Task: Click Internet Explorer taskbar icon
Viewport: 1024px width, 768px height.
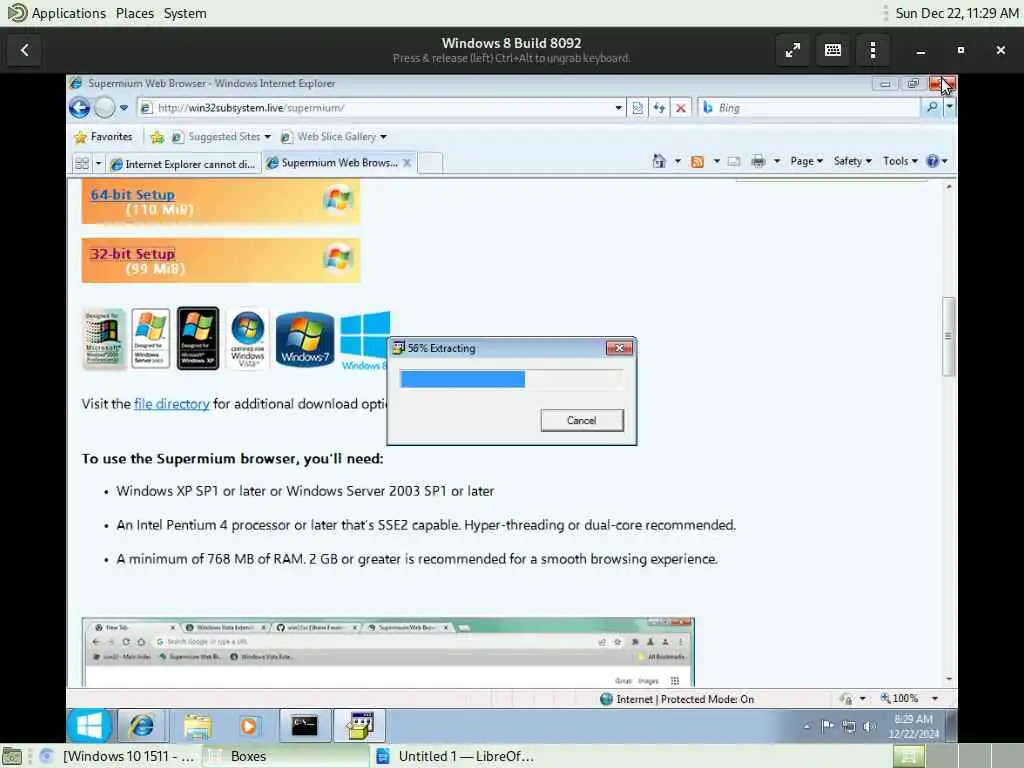Action: [142, 726]
